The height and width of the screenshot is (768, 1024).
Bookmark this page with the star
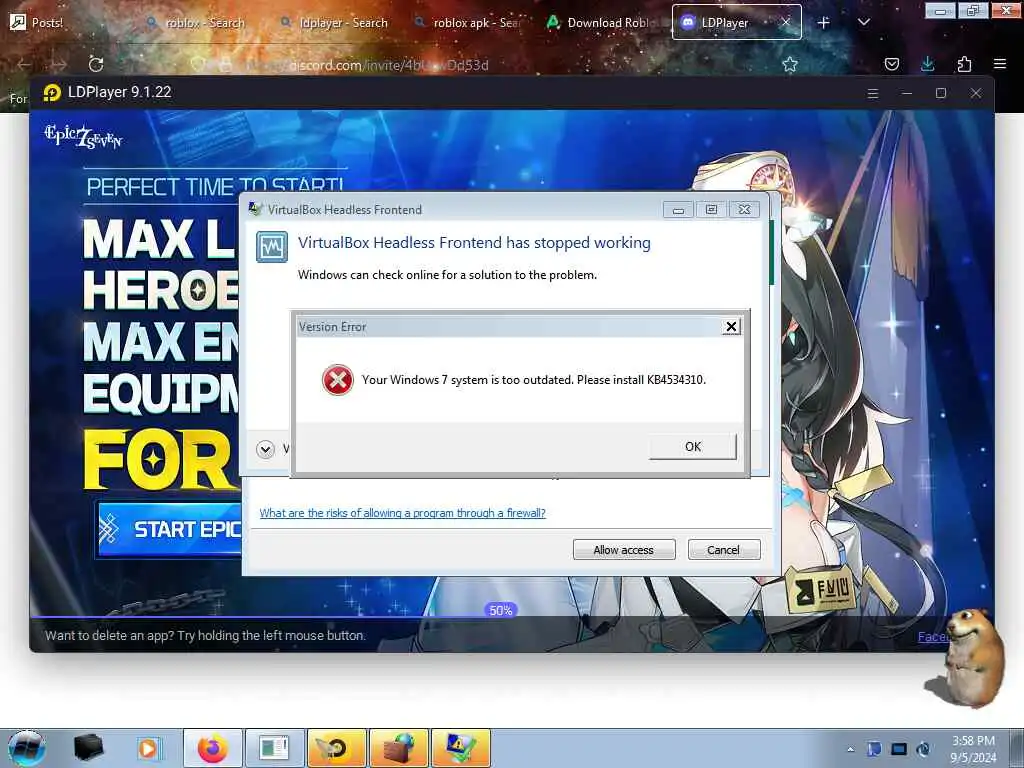(790, 64)
